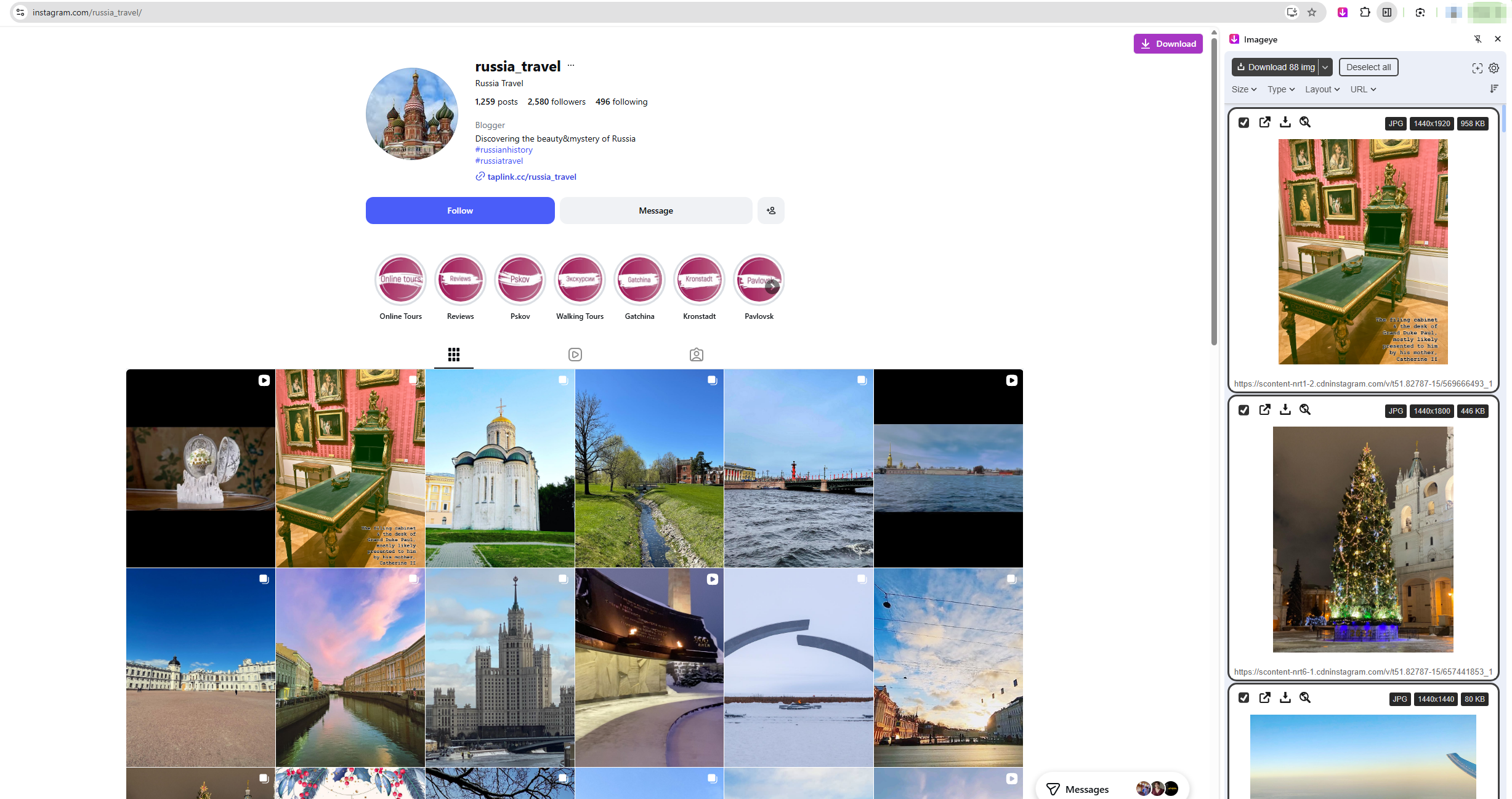Uncheck the 1440x1440 image checkbox
This screenshot has width=1512, height=799.
(x=1243, y=698)
